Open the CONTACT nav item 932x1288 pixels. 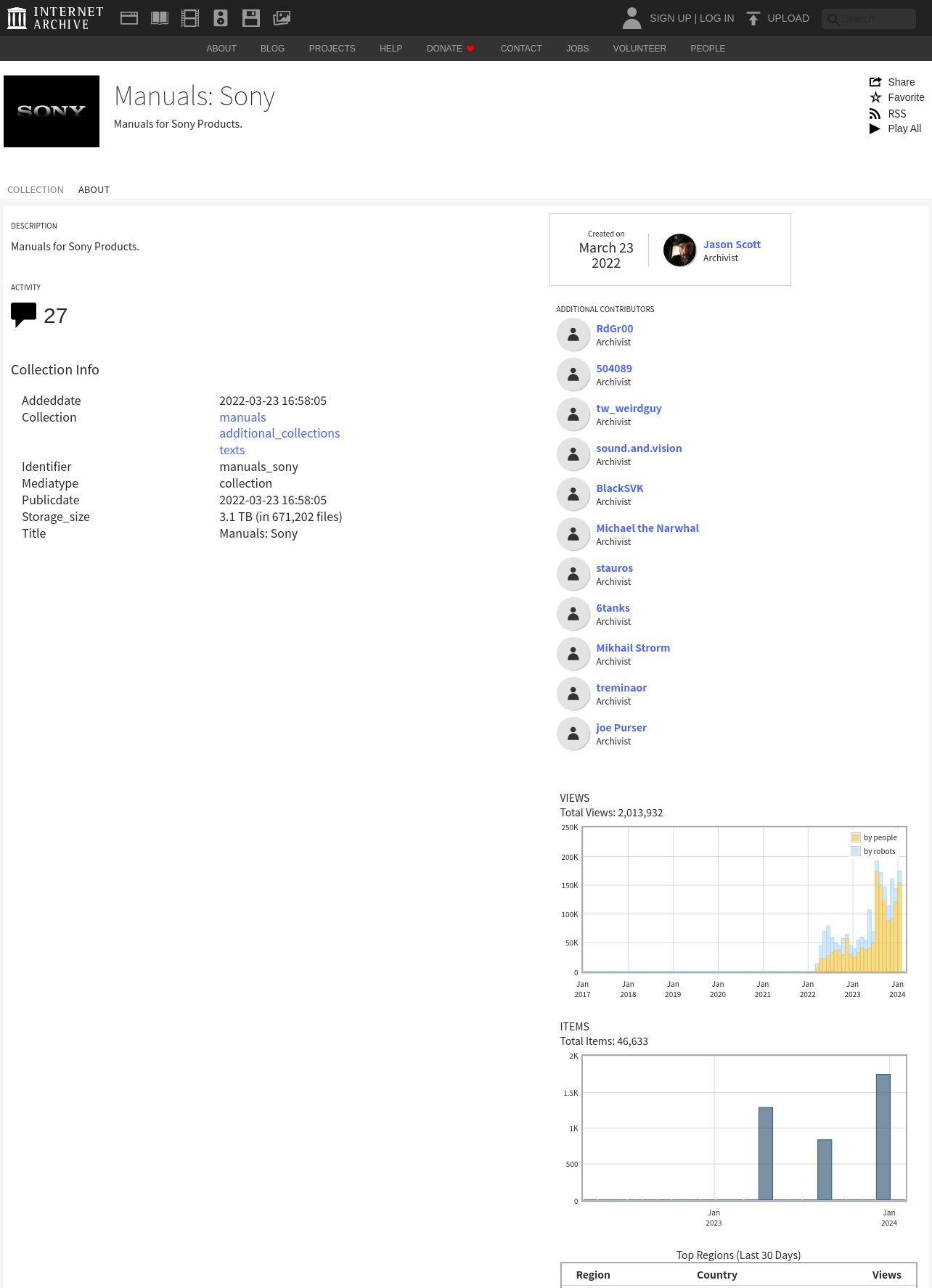tap(521, 49)
